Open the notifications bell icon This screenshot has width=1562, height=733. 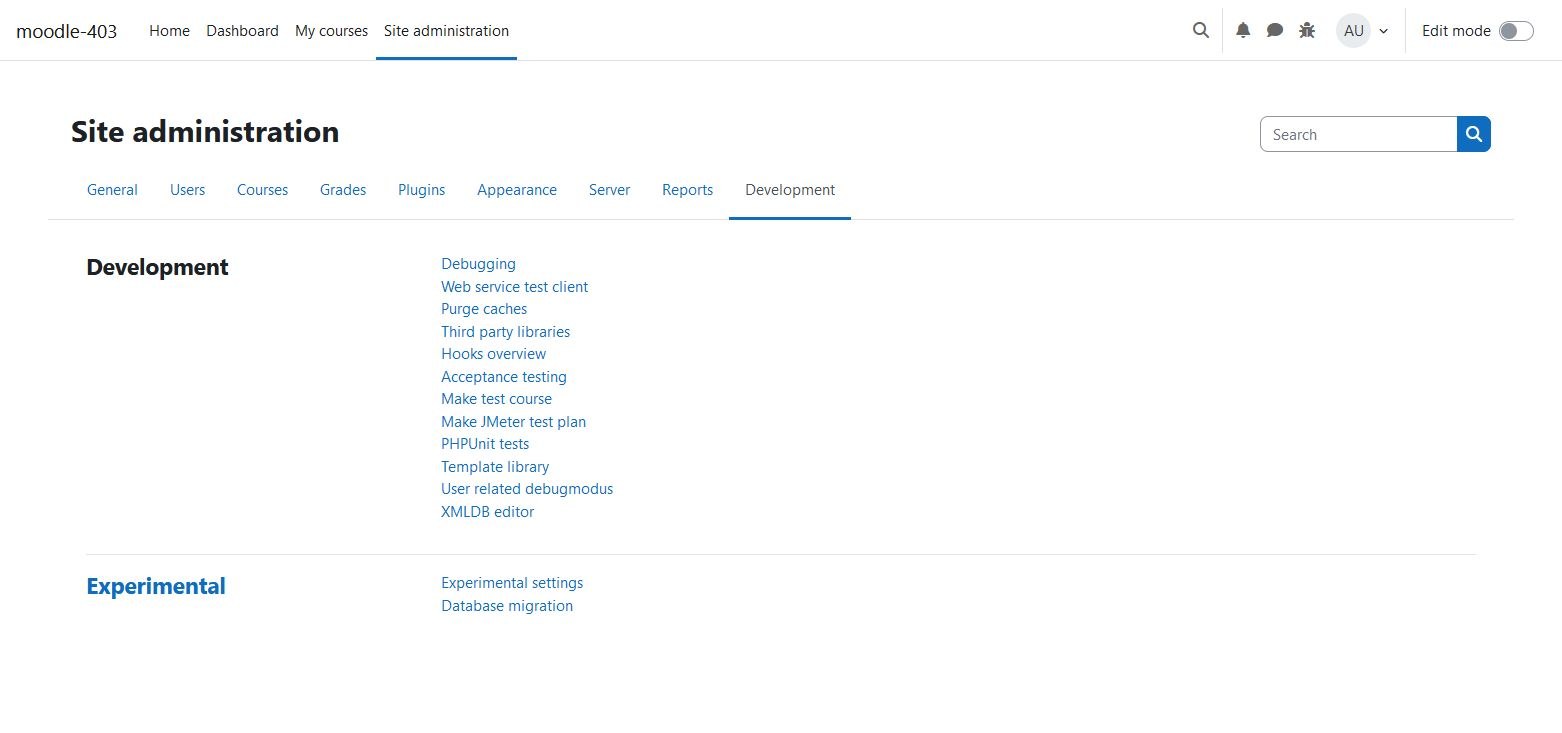[x=1243, y=30]
